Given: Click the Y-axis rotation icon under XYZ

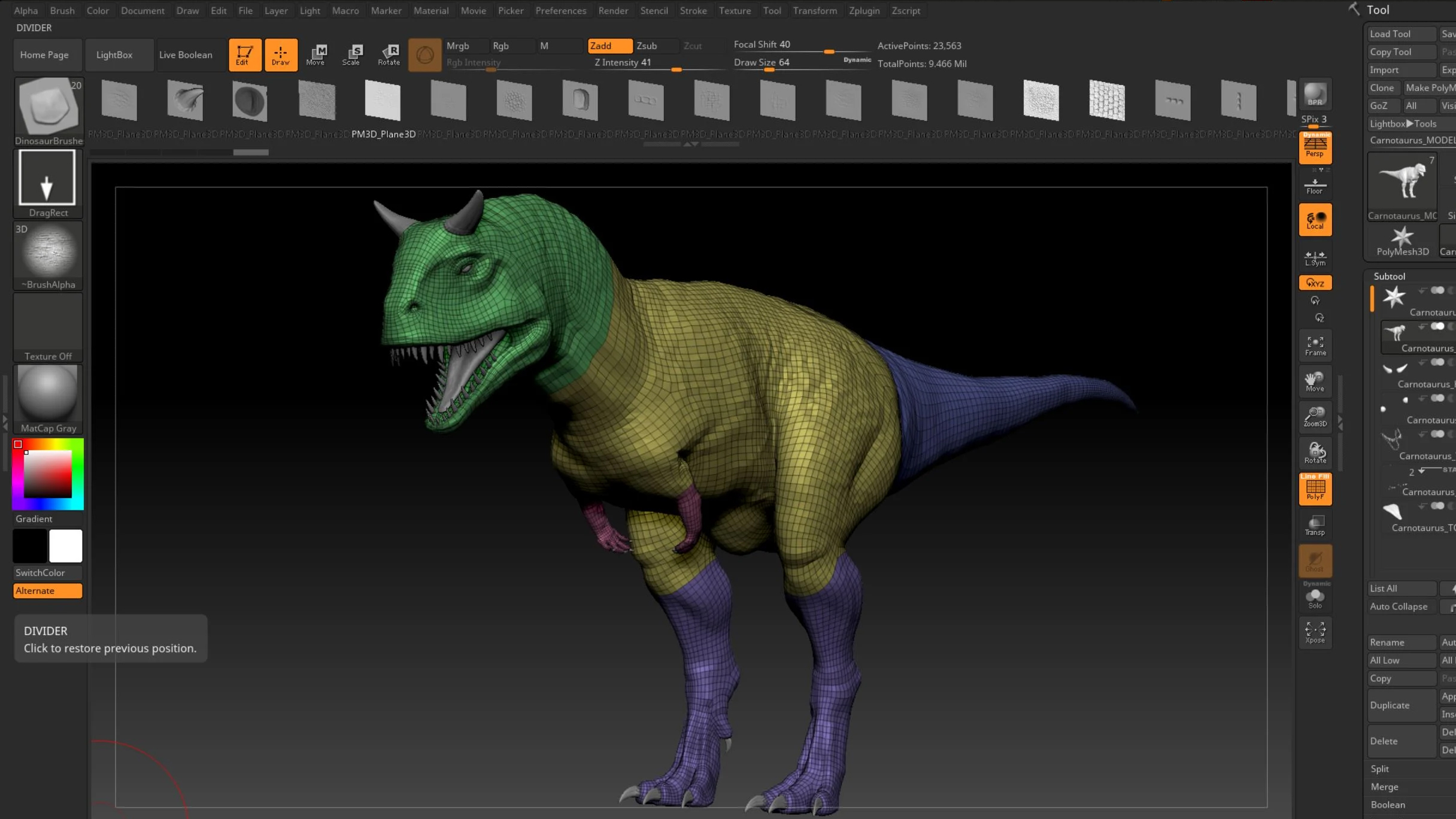Looking at the screenshot, I should (1315, 301).
